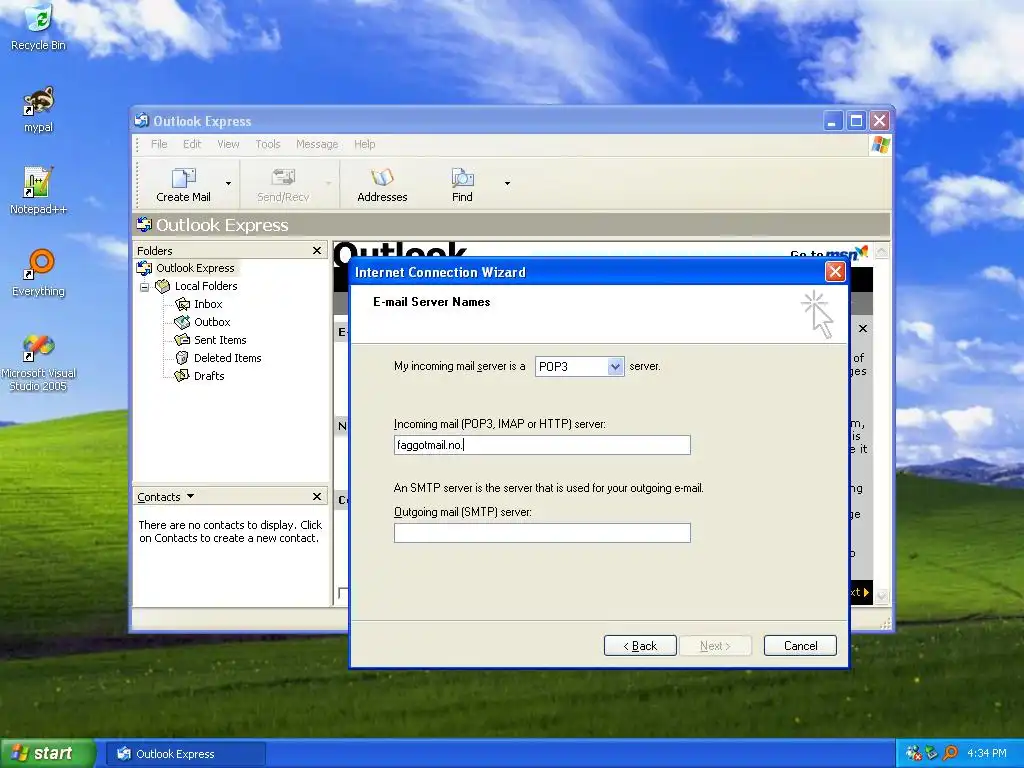The height and width of the screenshot is (768, 1024).
Task: Open the Create Mail stationery dropdown arrow
Action: tap(228, 184)
